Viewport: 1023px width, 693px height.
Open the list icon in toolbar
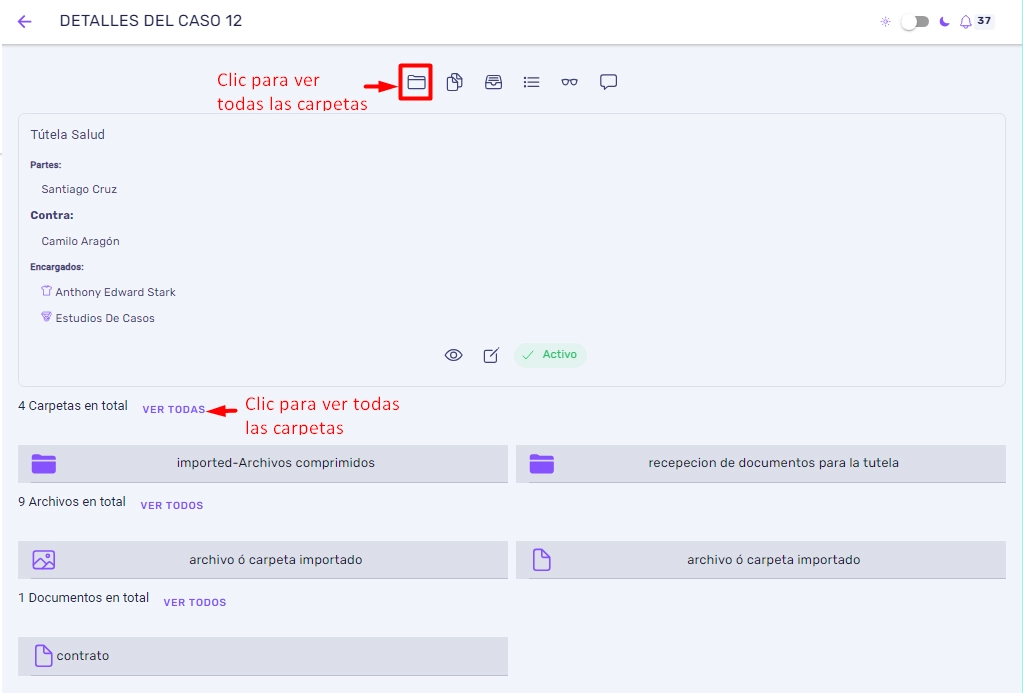(x=531, y=82)
